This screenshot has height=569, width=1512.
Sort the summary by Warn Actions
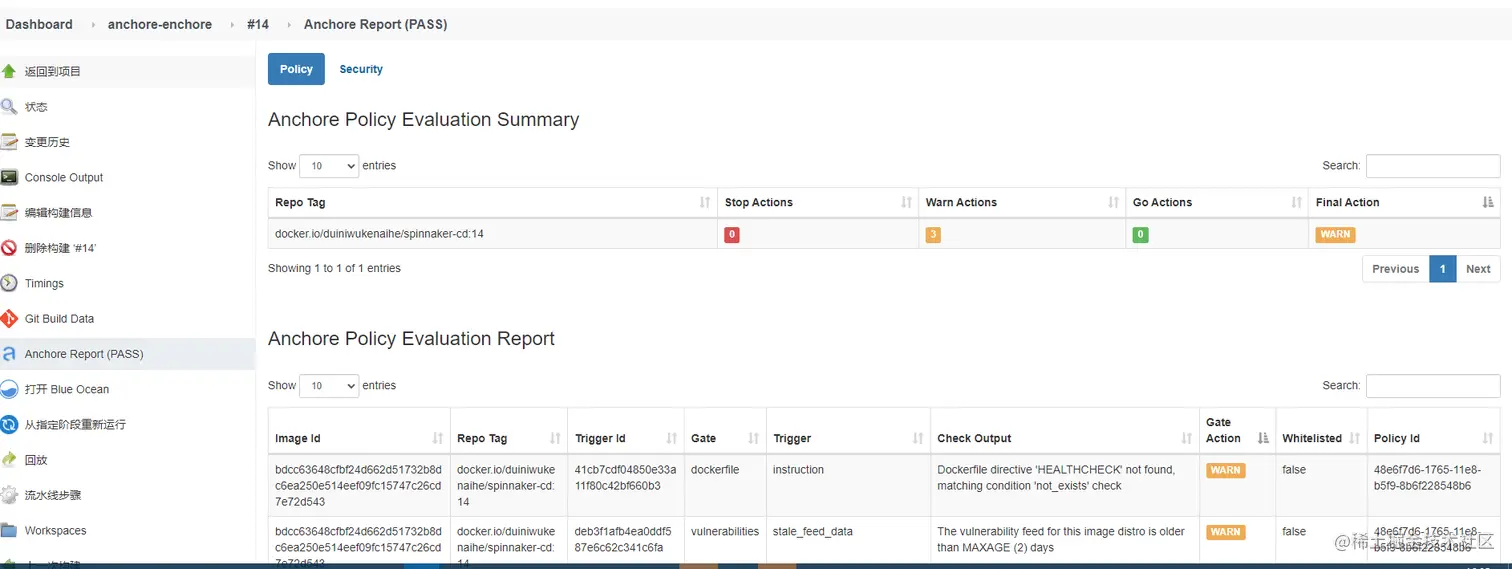point(1022,202)
